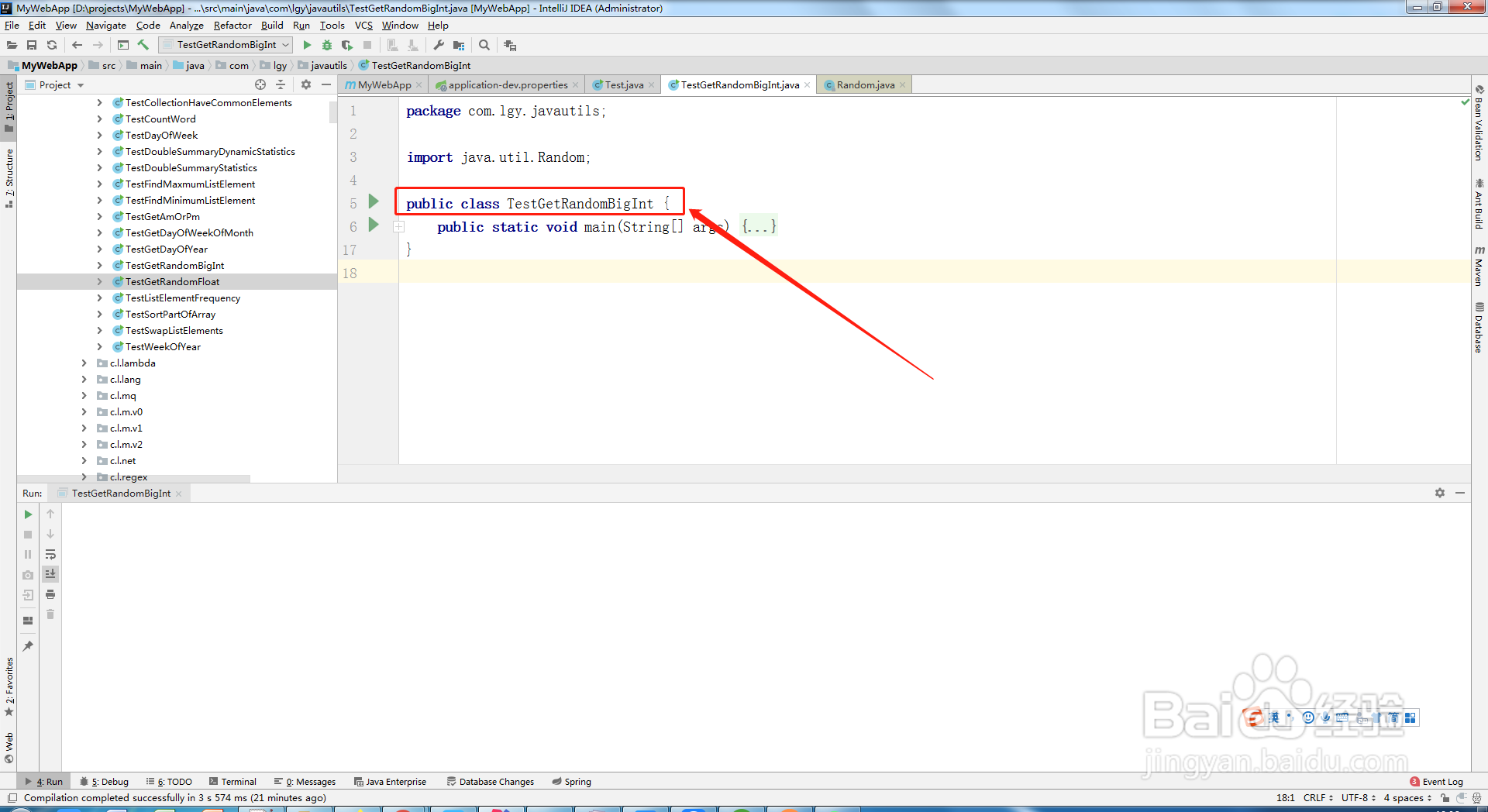Image resolution: width=1488 pixels, height=812 pixels.
Task: Expand the TestCountWord tree node
Action: click(99, 119)
